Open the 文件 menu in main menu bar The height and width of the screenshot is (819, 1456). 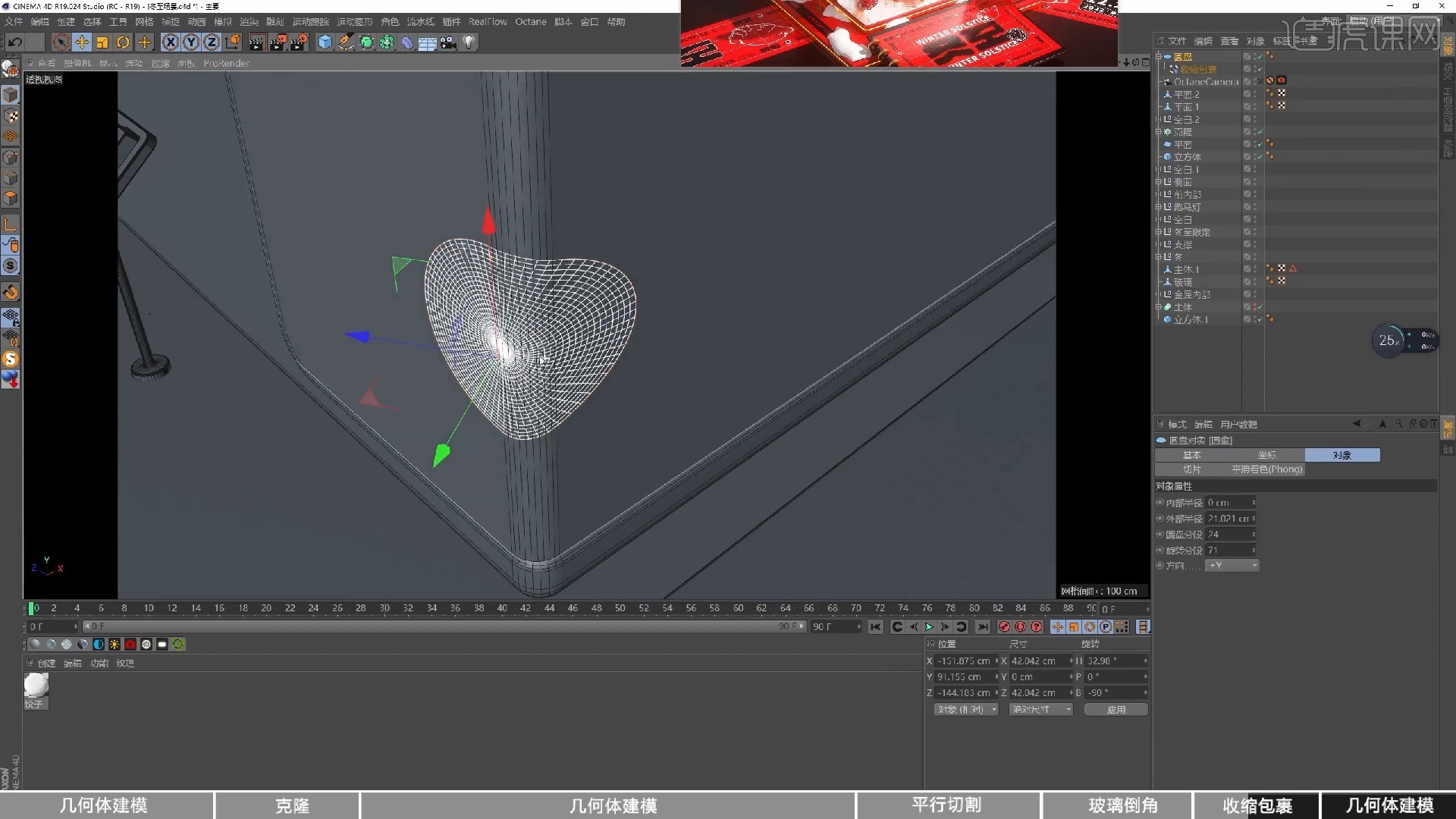pos(14,22)
